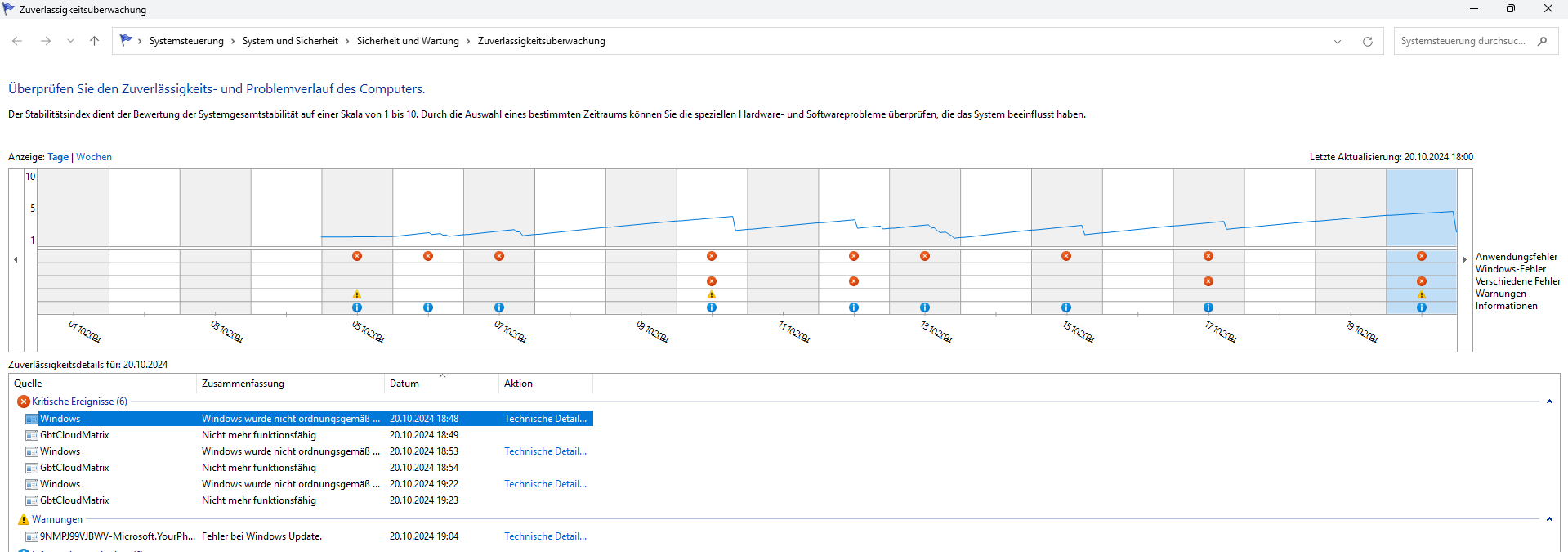Expand chevron after System und Sicherheit

347,41
